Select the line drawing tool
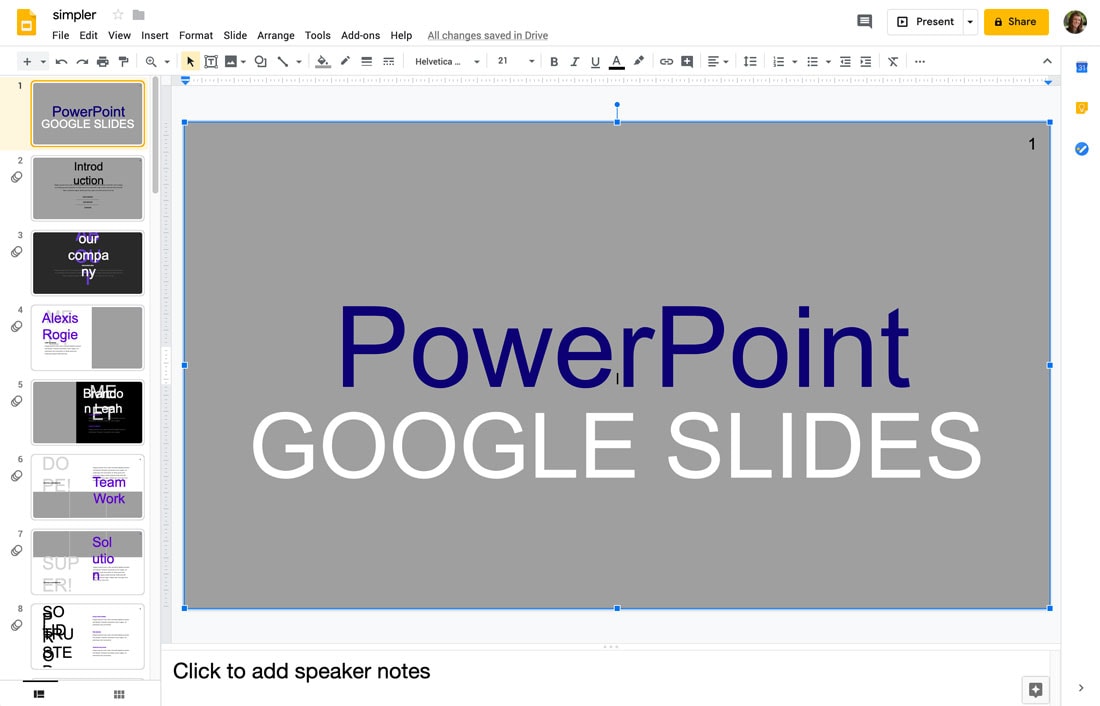 click(283, 62)
